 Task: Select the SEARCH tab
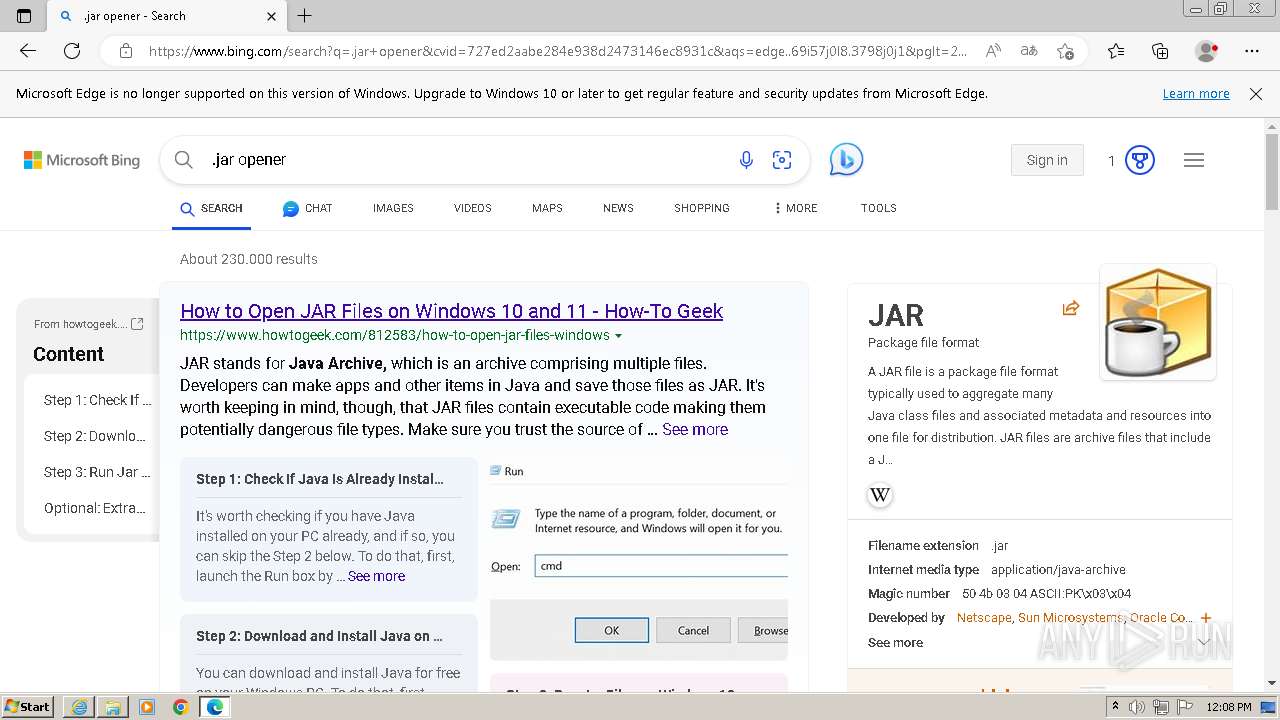point(211,208)
